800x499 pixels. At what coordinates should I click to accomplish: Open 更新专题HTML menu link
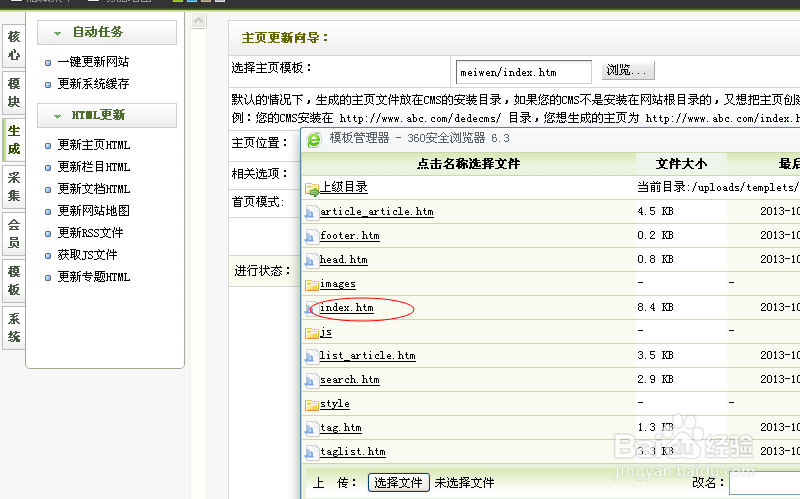pyautogui.click(x=94, y=277)
